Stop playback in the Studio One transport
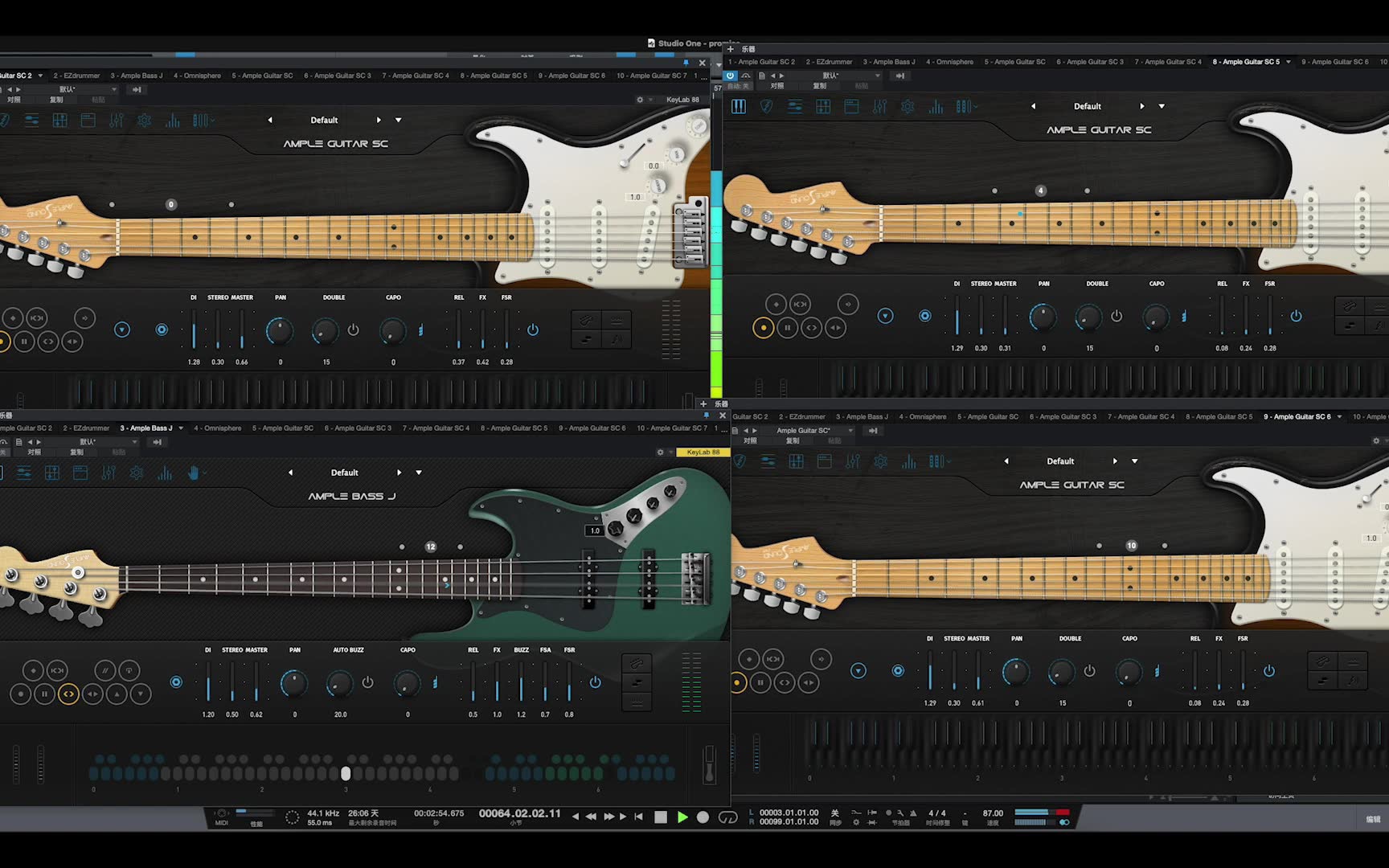This screenshot has width=1389, height=868. (x=661, y=817)
